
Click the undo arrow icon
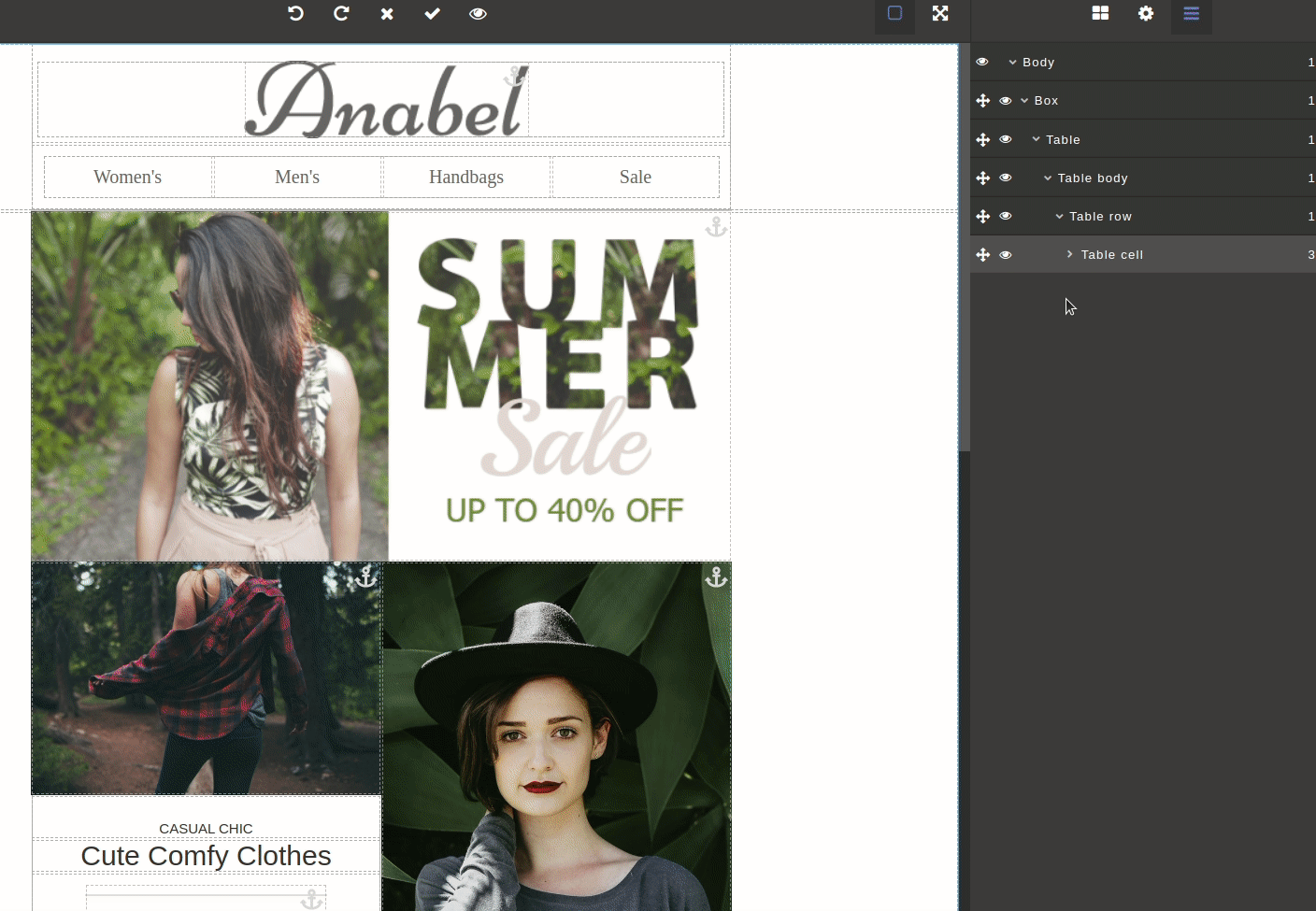(295, 13)
